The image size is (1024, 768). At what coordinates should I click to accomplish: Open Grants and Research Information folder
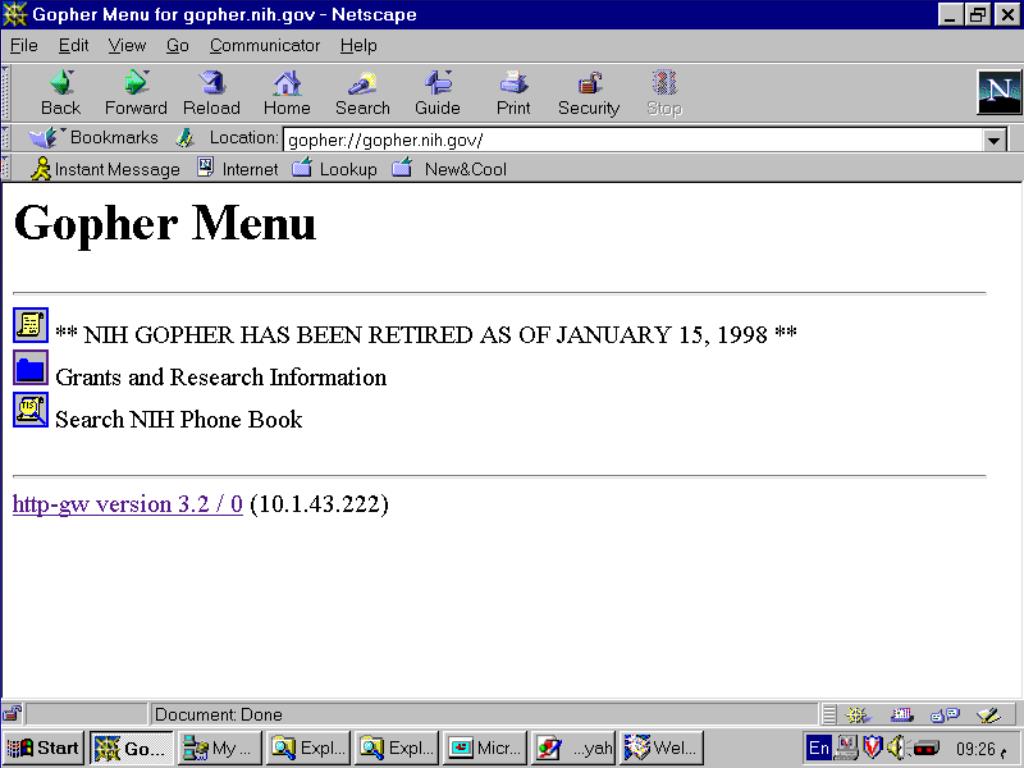220,377
